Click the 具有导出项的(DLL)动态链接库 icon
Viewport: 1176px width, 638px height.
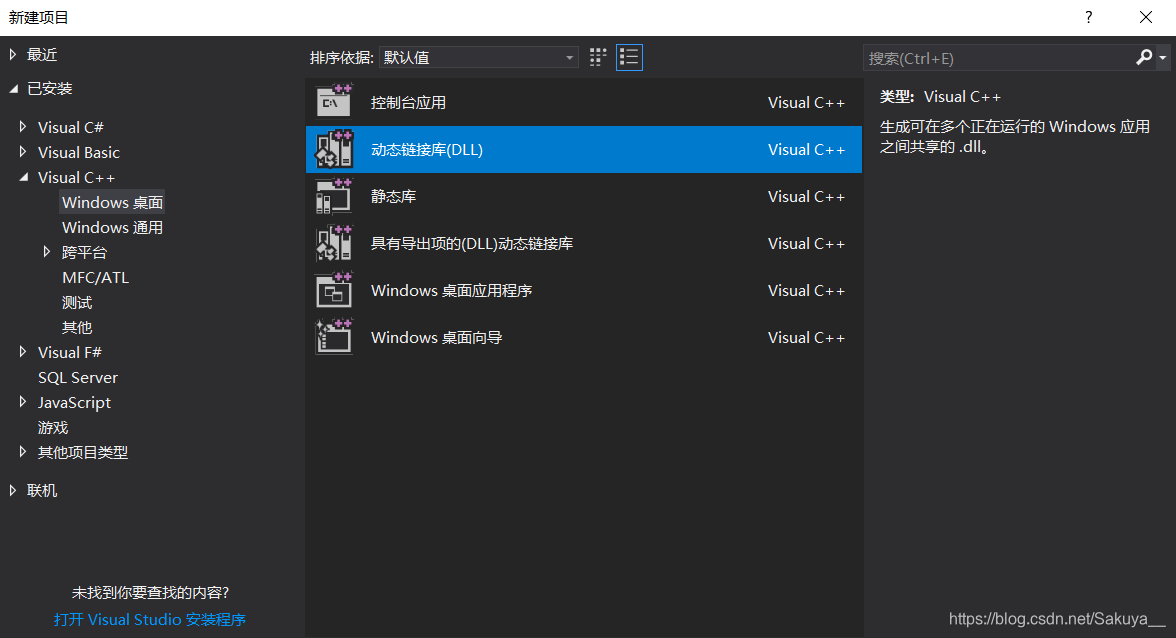click(334, 243)
